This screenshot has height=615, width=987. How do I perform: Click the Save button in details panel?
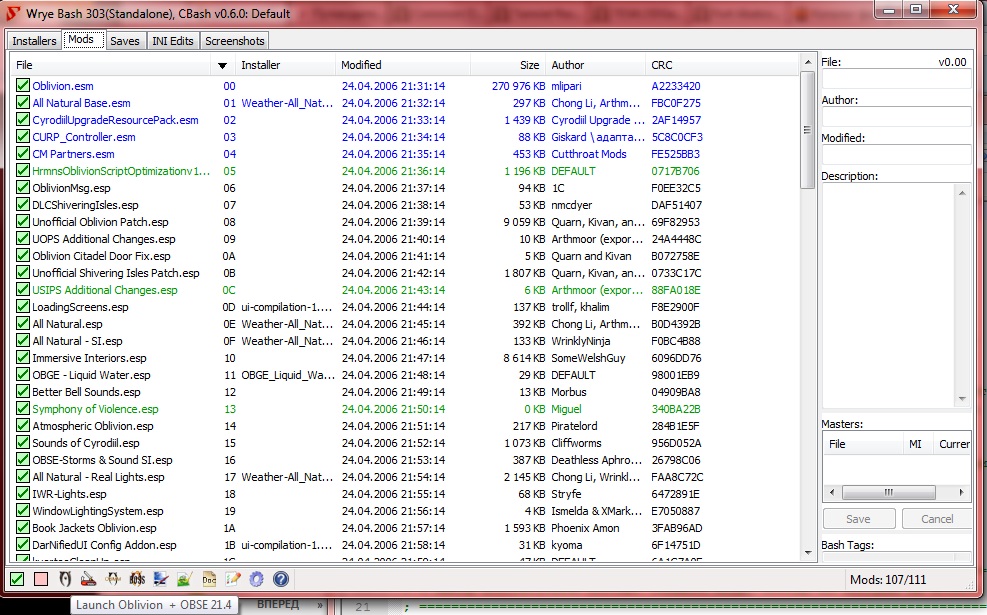coord(859,519)
